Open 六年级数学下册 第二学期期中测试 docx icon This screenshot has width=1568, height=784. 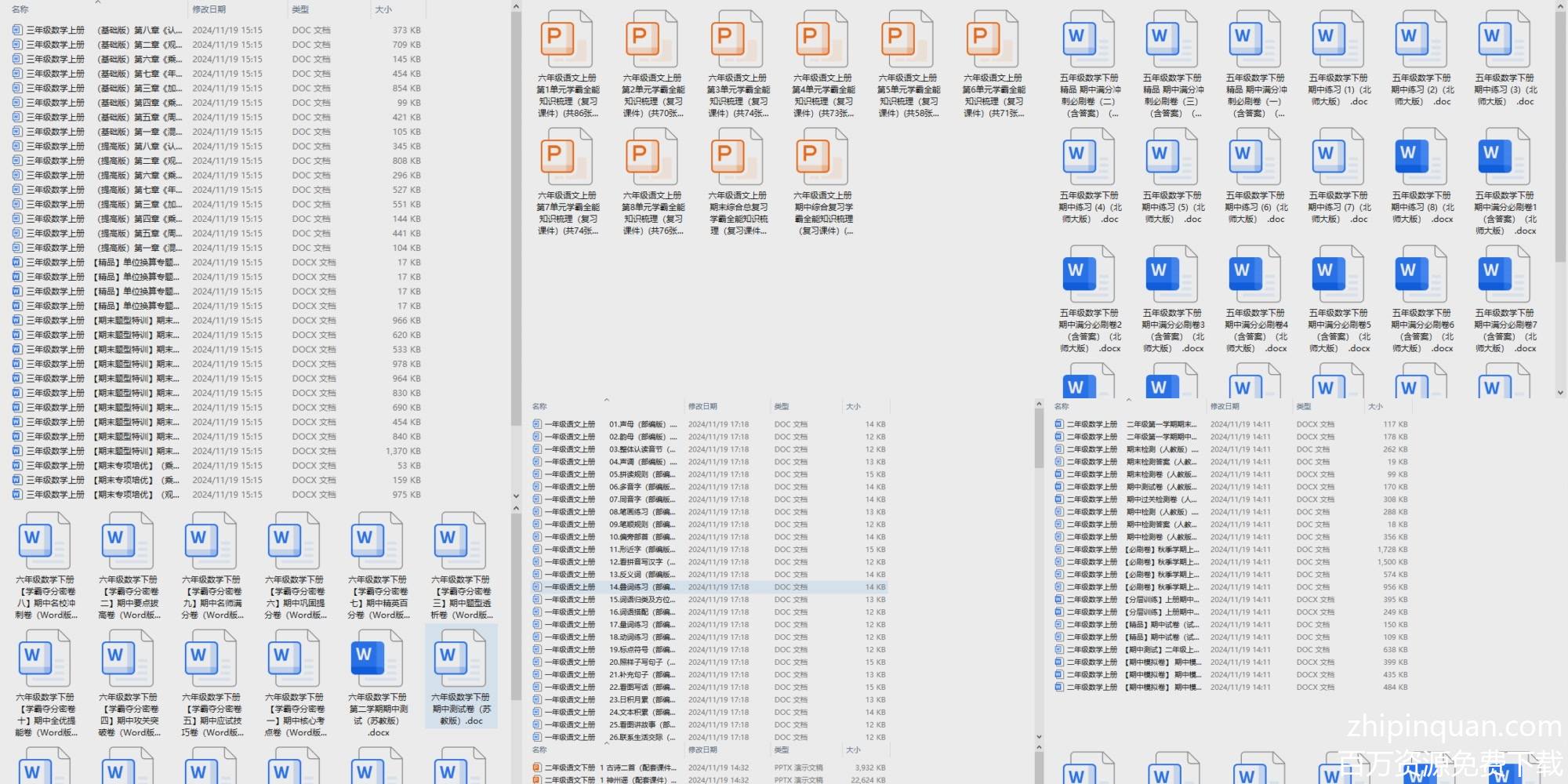tap(377, 659)
